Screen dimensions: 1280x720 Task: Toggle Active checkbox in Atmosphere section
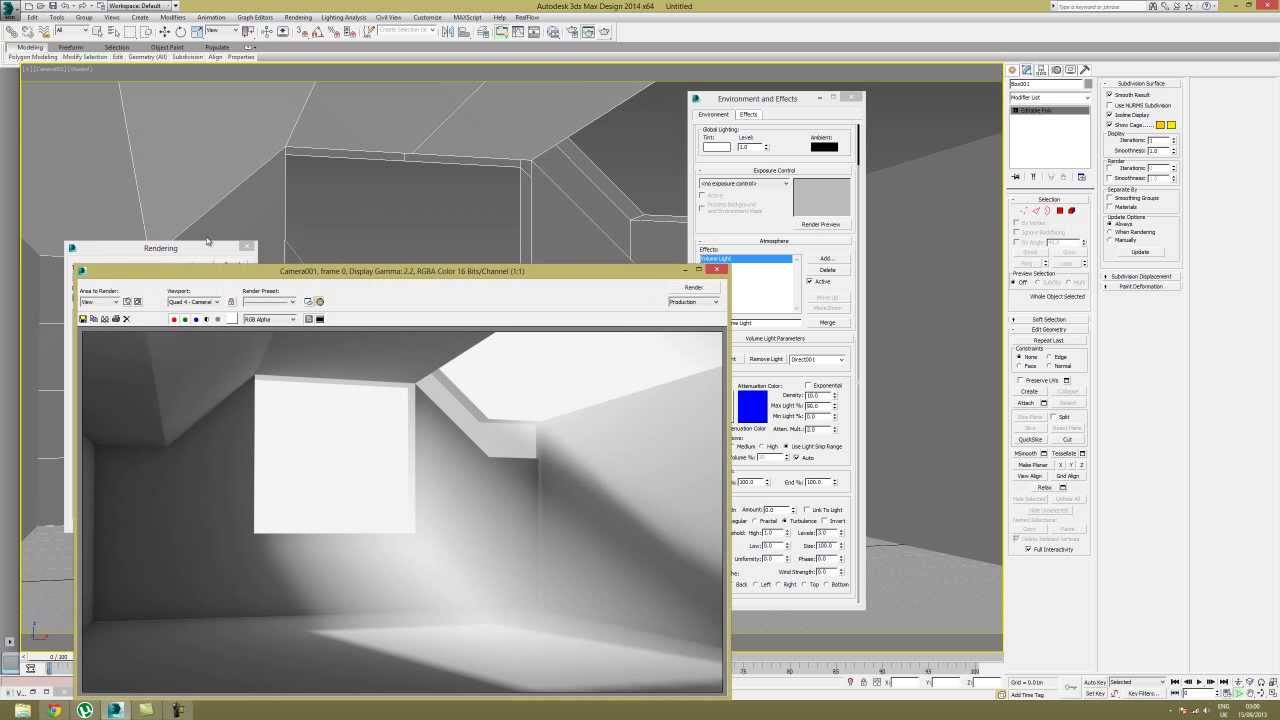coord(810,281)
